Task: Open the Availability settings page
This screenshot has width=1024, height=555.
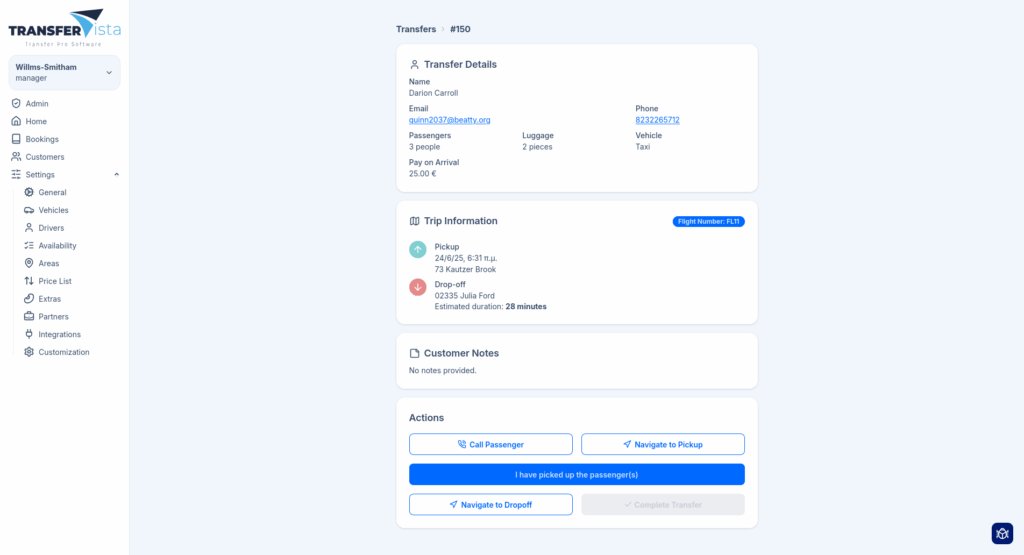Action: pos(57,246)
